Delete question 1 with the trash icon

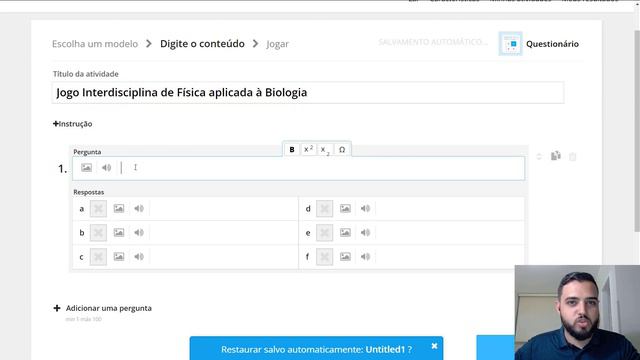(x=573, y=156)
